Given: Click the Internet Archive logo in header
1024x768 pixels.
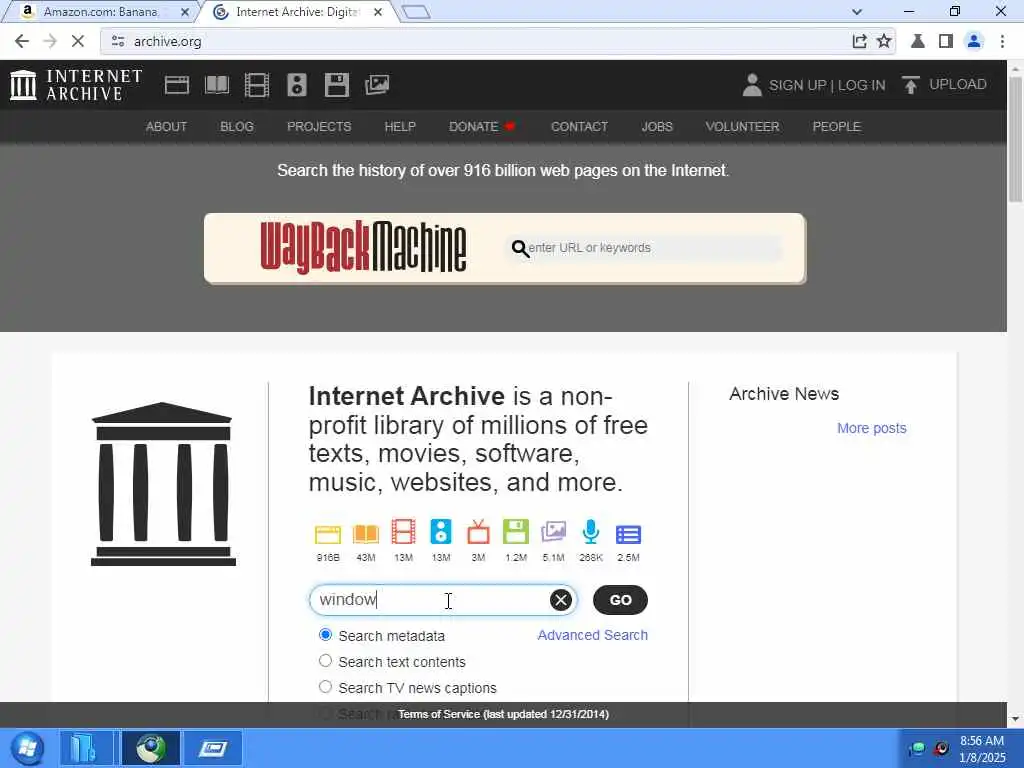Looking at the screenshot, I should click(x=76, y=85).
